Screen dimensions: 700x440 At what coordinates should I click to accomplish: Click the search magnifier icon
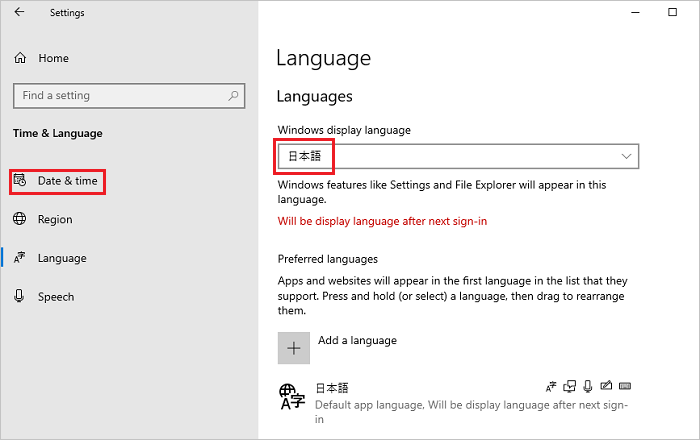point(233,95)
